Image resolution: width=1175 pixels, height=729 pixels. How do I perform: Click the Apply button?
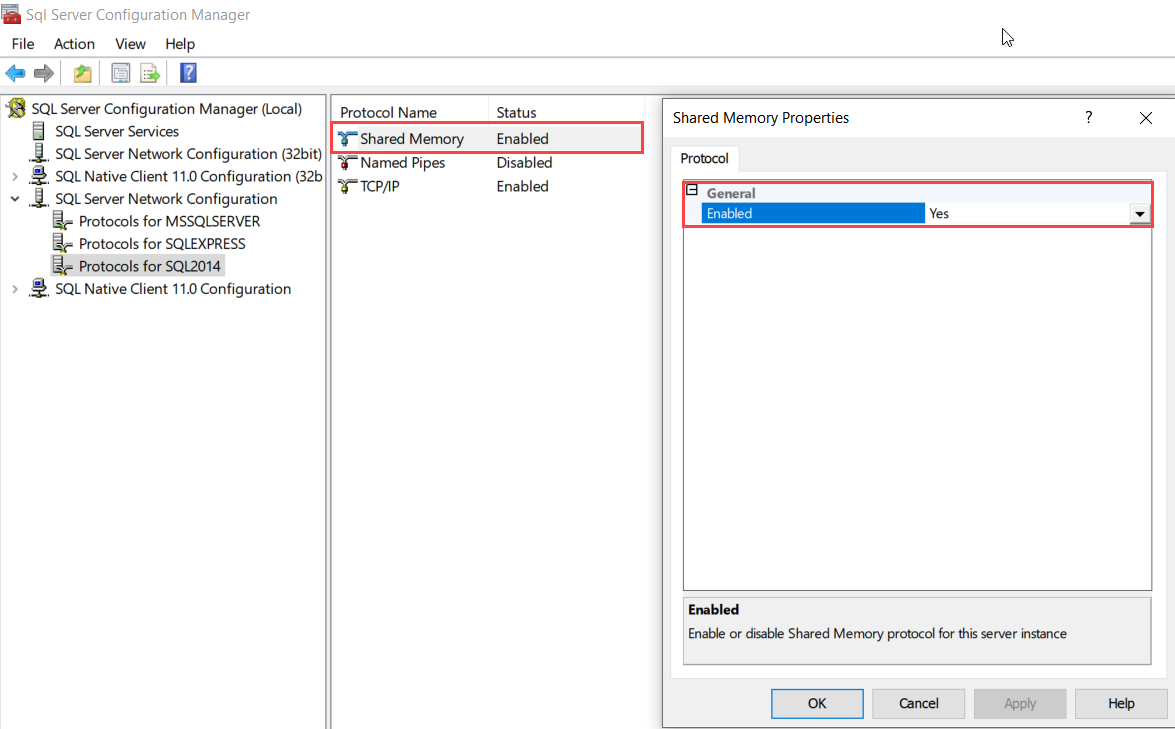pos(1020,703)
